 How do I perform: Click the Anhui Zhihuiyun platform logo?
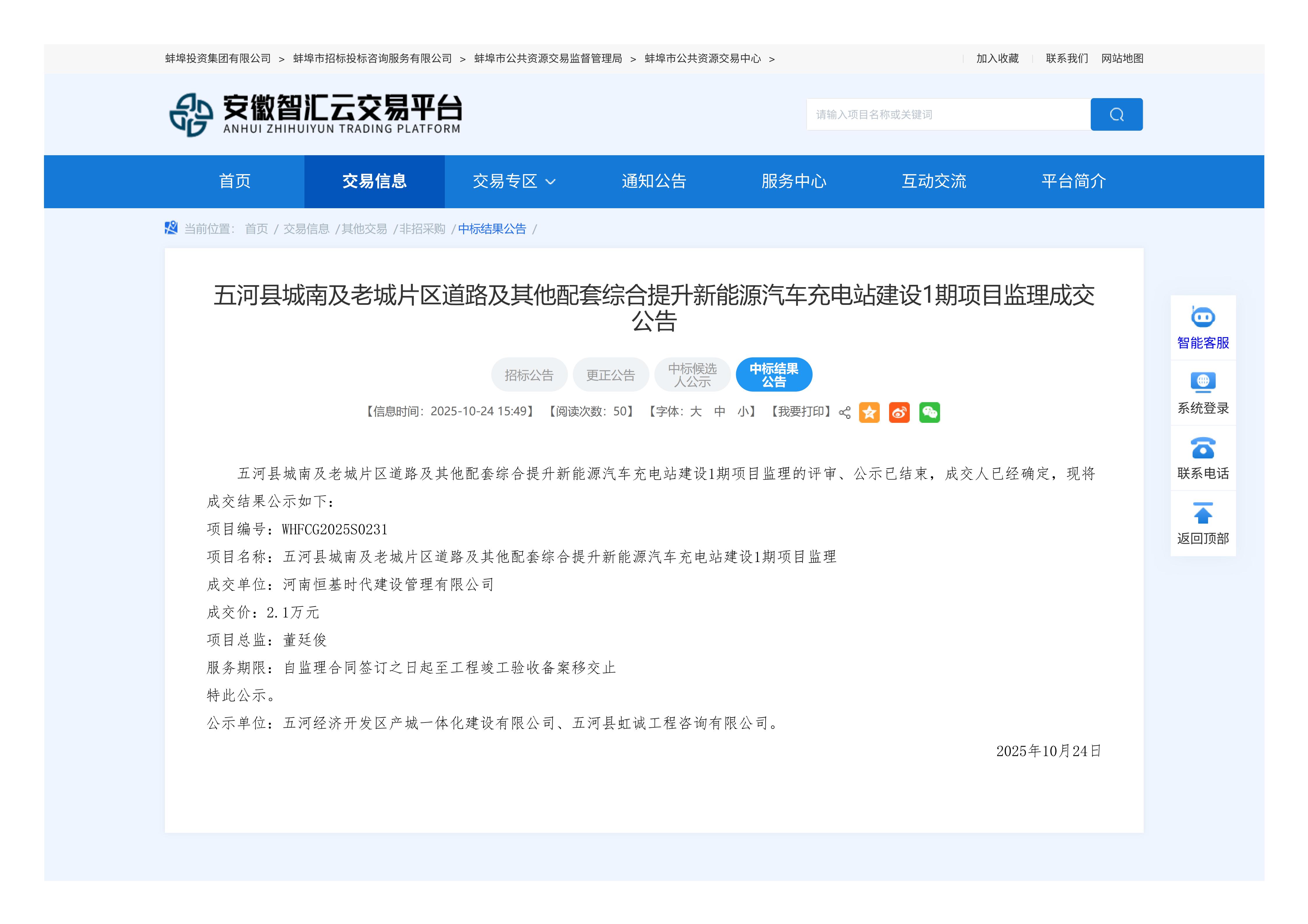(315, 114)
